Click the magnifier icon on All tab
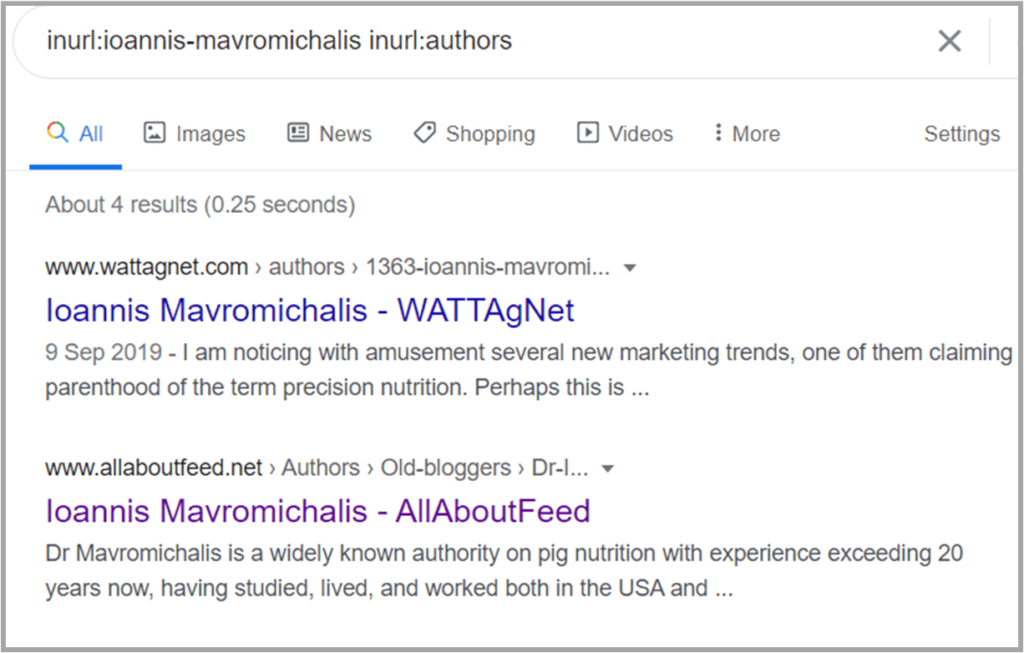The height and width of the screenshot is (653, 1024). 57,132
